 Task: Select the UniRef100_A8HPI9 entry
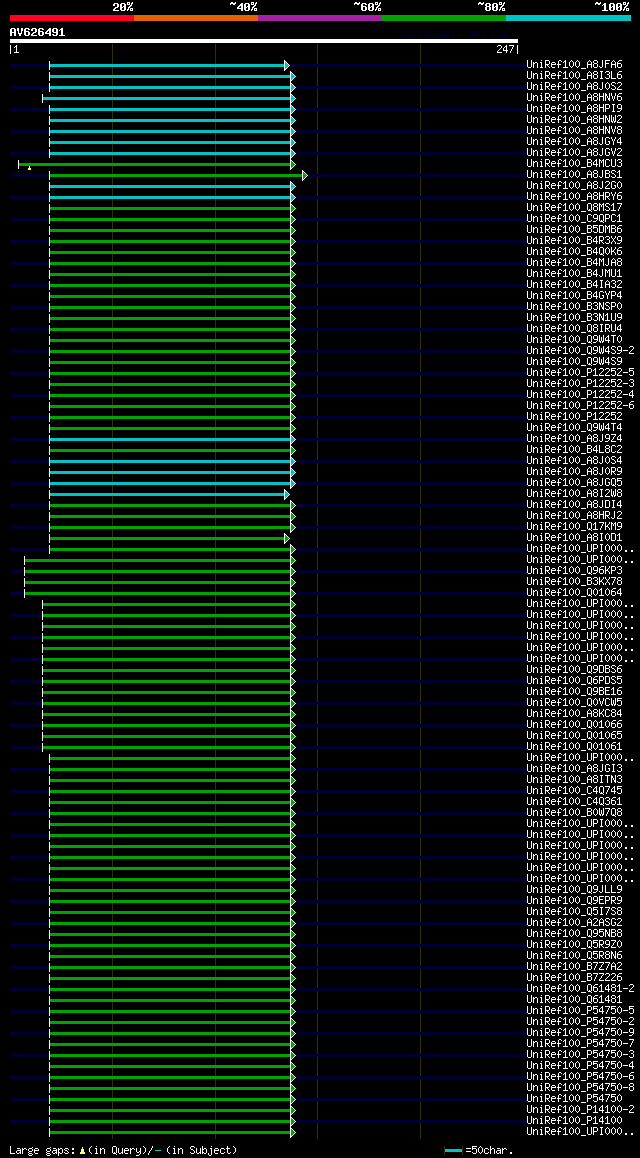(x=574, y=109)
